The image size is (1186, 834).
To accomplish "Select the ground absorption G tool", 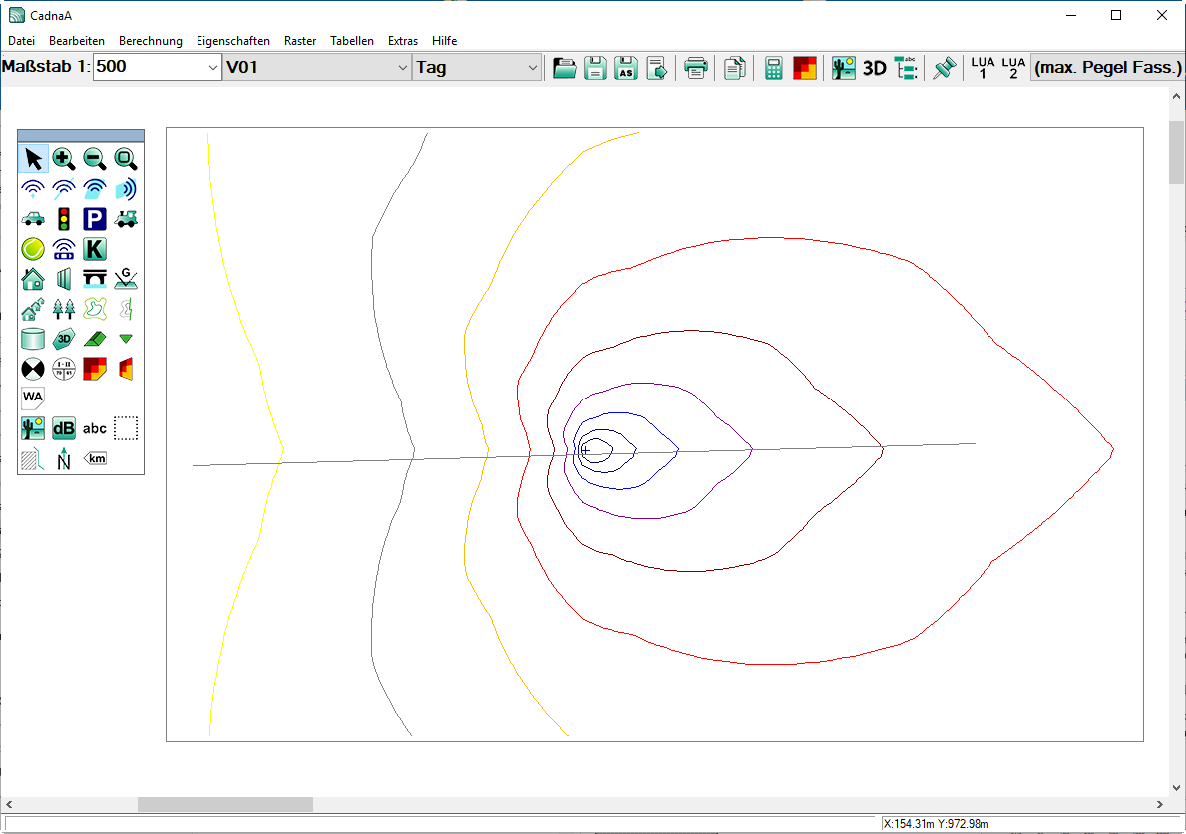I will pos(126,279).
